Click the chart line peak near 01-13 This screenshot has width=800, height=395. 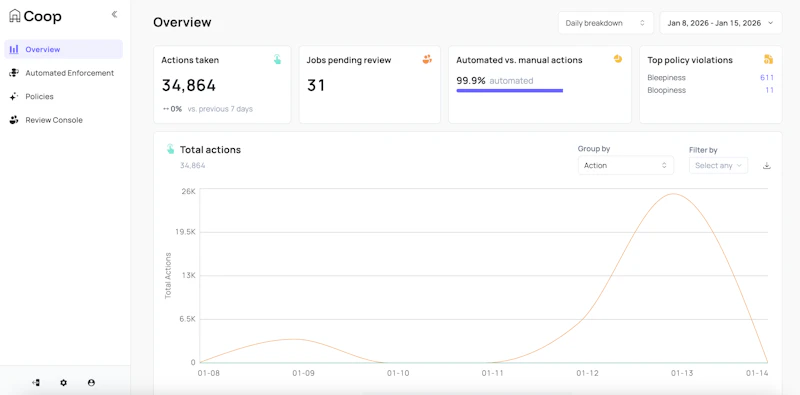[x=674, y=194]
